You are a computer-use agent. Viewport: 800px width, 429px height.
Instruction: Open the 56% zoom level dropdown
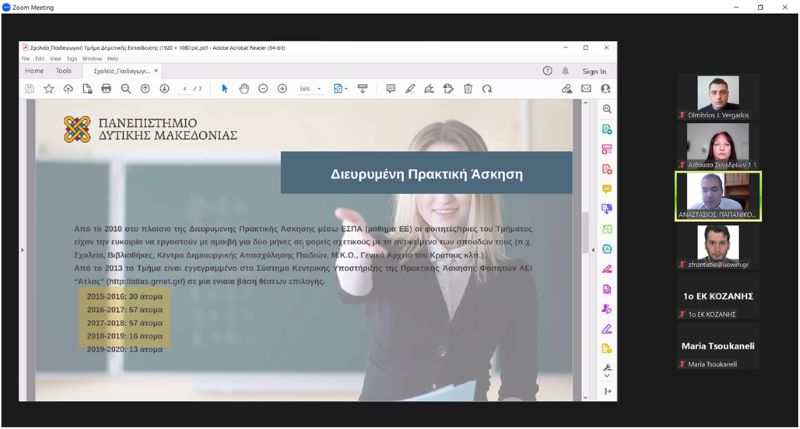tap(310, 89)
